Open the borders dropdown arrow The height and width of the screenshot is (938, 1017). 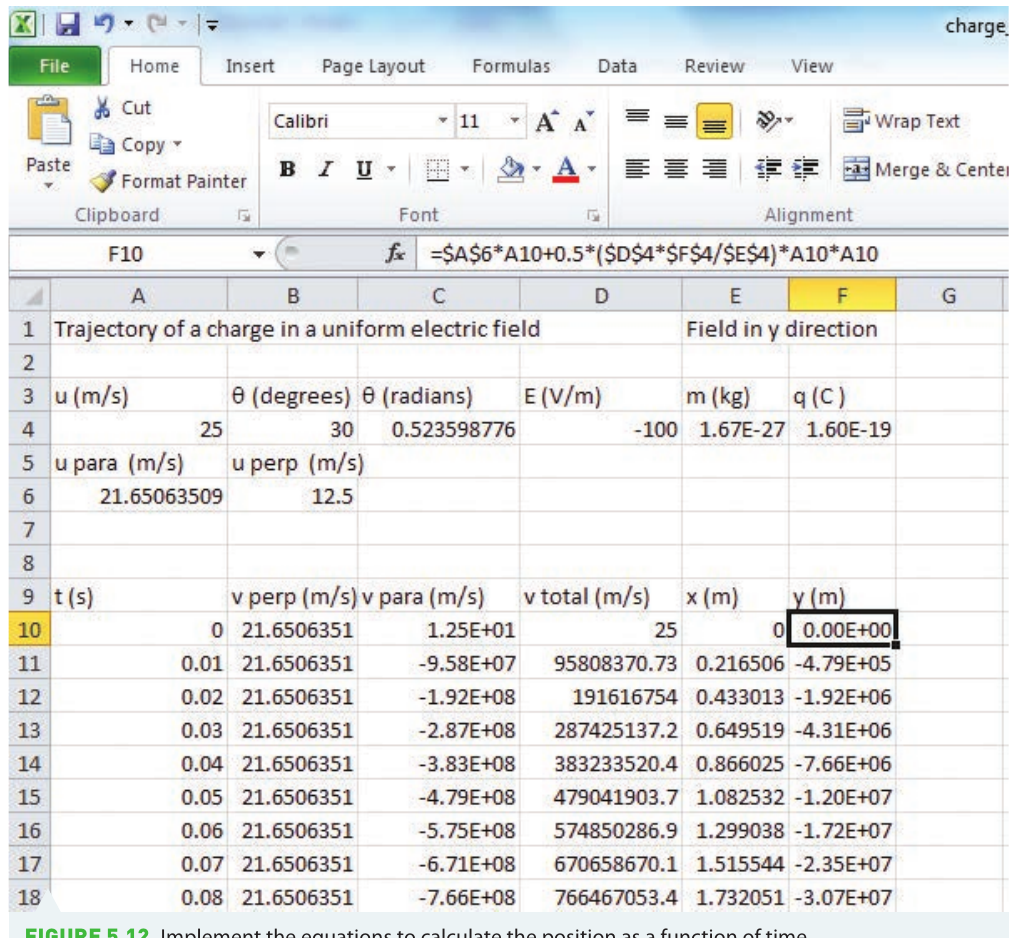click(x=465, y=169)
